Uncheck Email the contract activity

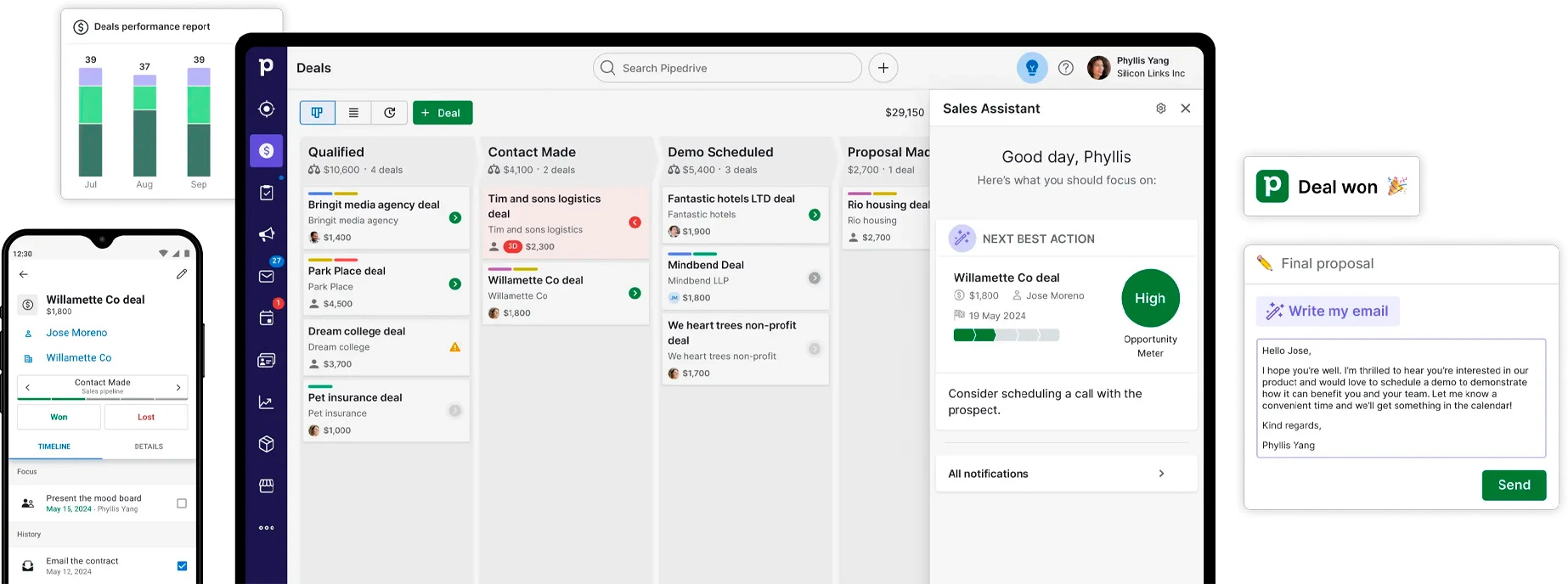182,566
